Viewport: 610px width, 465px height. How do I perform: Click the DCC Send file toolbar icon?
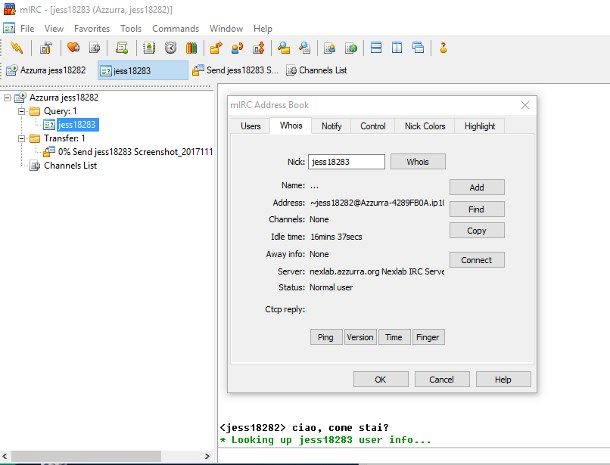[x=216, y=48]
